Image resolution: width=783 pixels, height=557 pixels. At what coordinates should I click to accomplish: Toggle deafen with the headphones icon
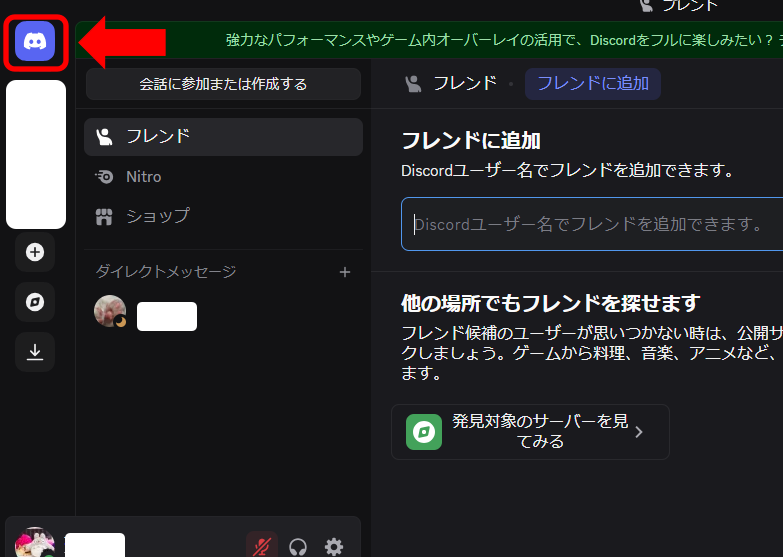tap(297, 546)
